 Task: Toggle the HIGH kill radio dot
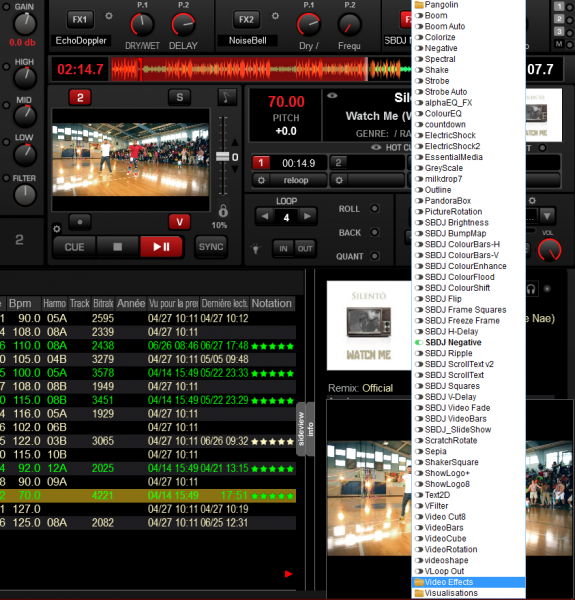(6, 67)
